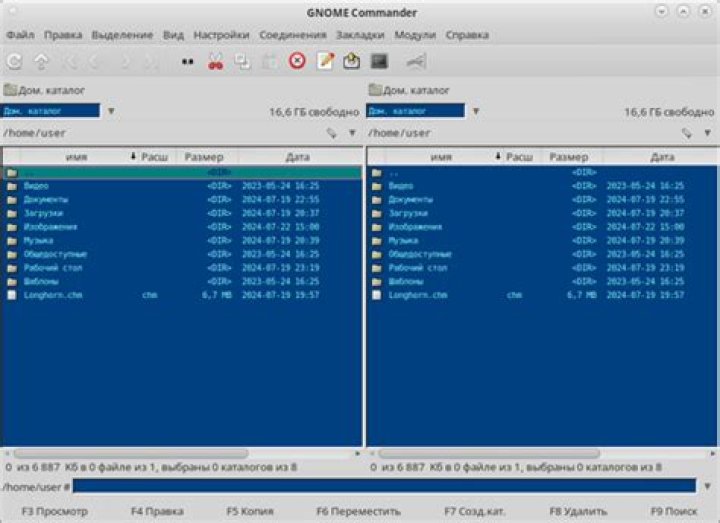Go up one directory with the up-arrow icon
The image size is (720, 523).
41,61
